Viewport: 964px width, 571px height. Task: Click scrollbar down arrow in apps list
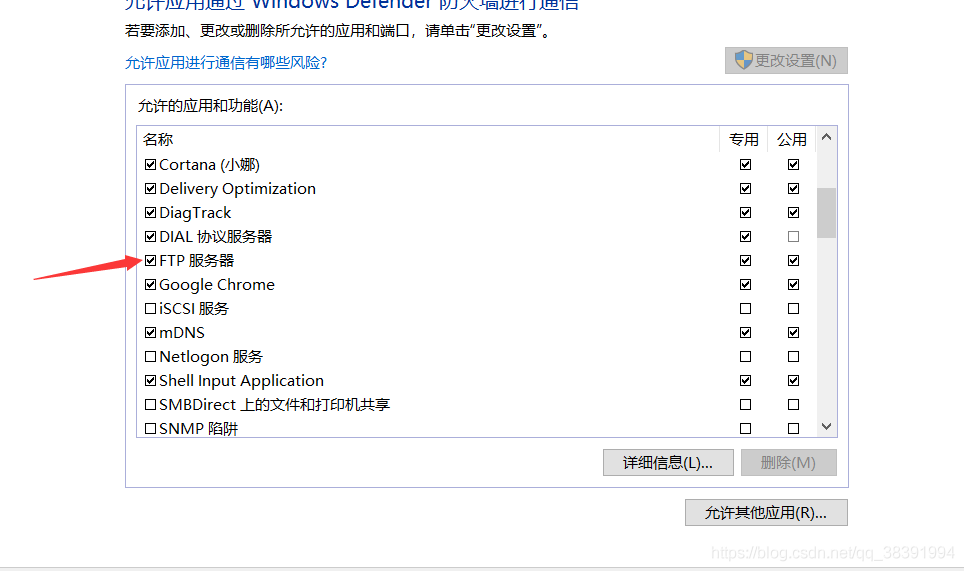click(826, 427)
